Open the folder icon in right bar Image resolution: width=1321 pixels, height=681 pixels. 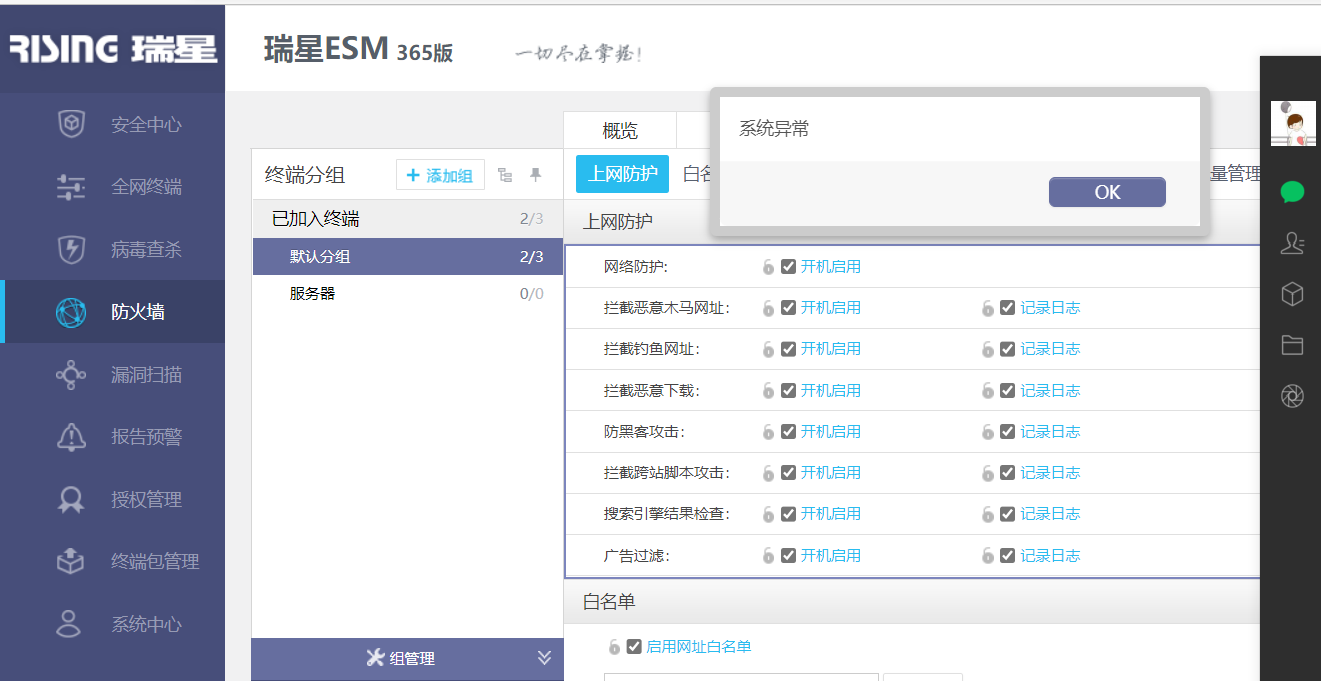click(x=1292, y=345)
